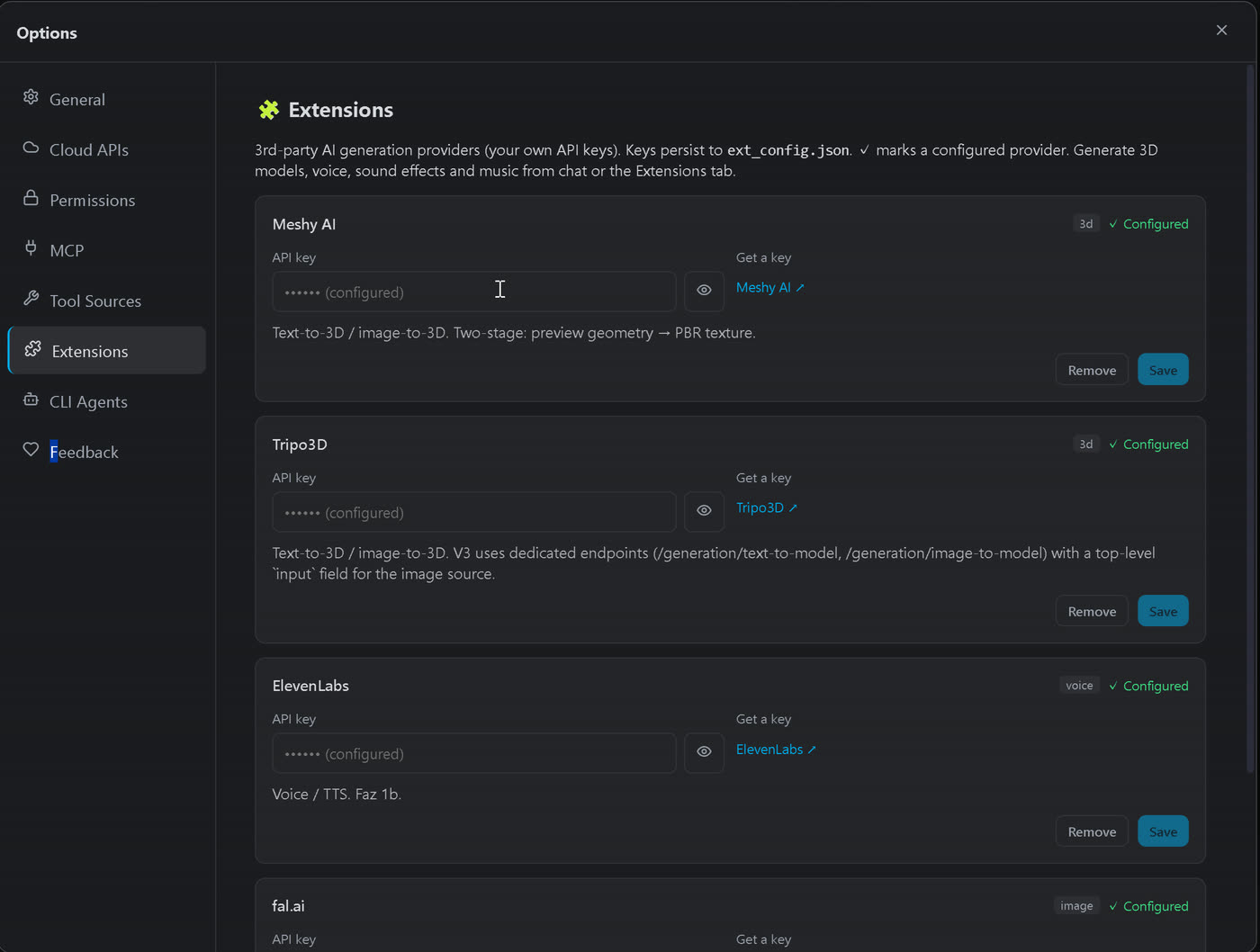
Task: Click the Configured status on fal.ai
Action: click(x=1148, y=906)
